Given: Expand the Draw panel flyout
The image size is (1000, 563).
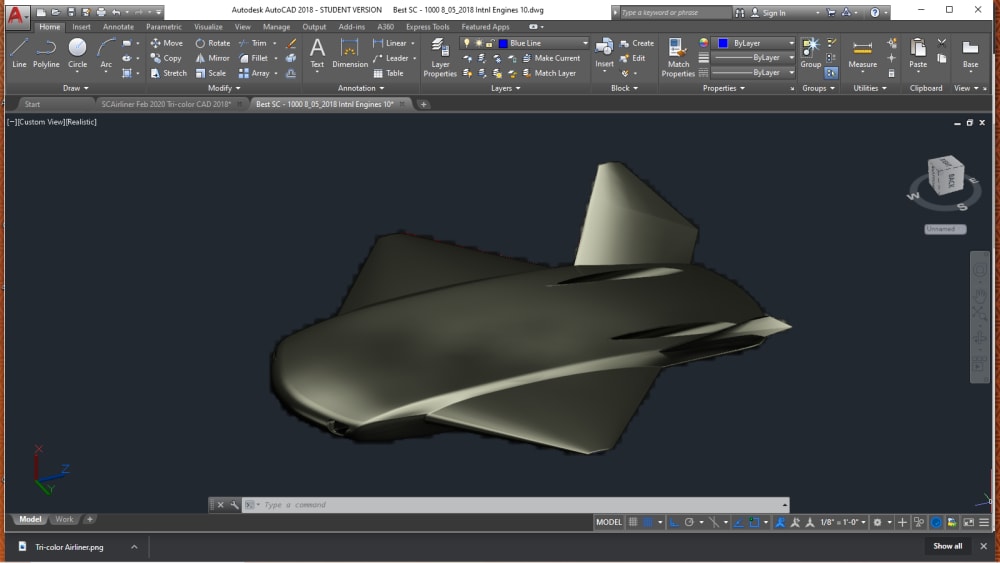Looking at the screenshot, I should coord(72,88).
